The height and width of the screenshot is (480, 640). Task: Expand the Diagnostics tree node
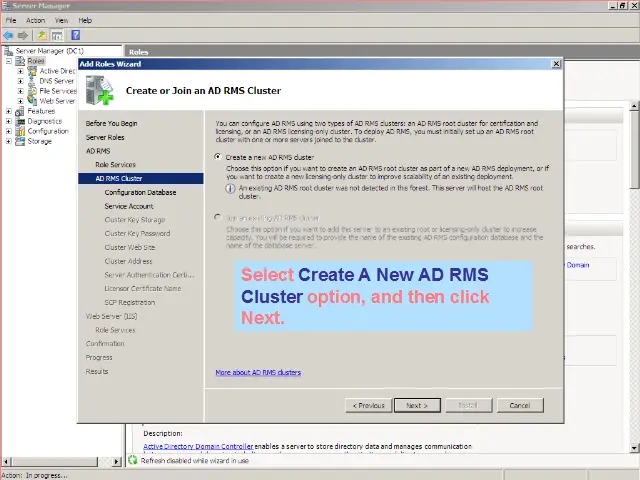9,121
